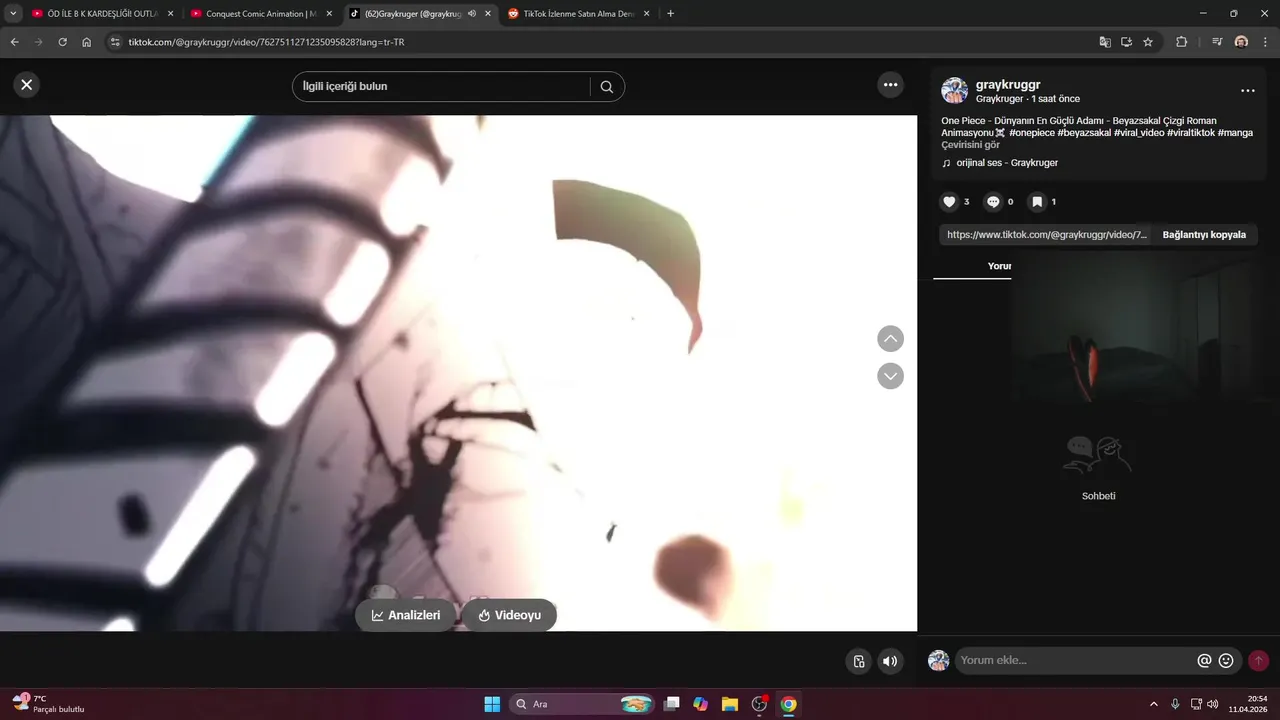Mute the video with the speaker icon
This screenshot has height=720, width=1280.
(889, 661)
